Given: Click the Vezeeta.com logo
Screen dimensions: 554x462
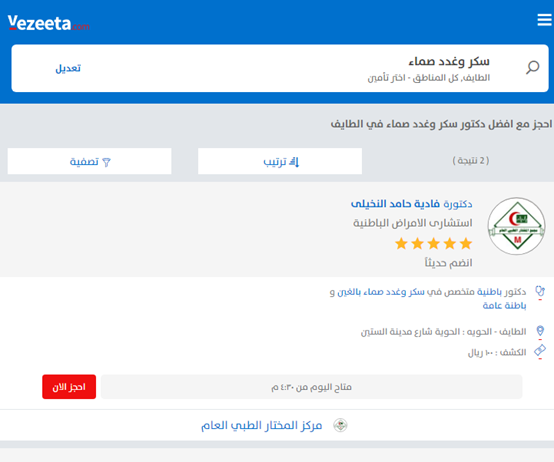Looking at the screenshot, I should [x=48, y=23].
